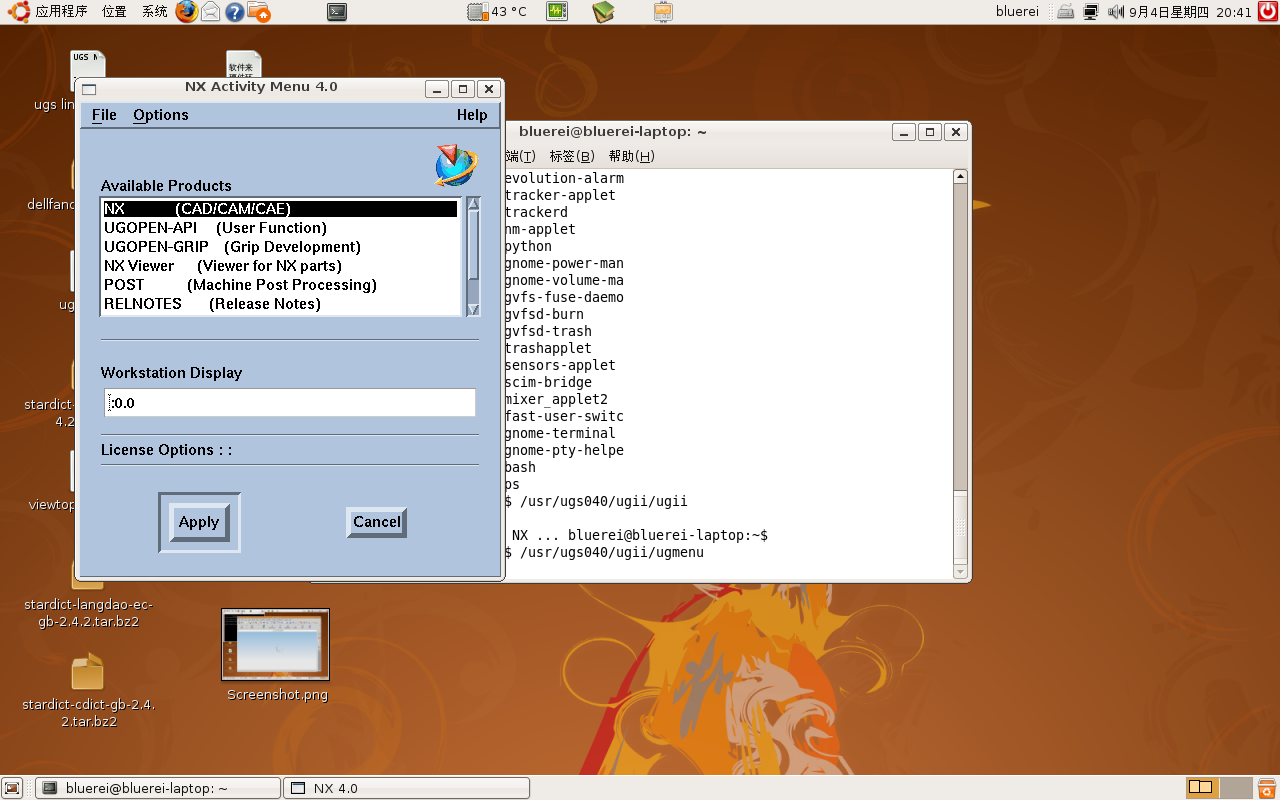Select UGOPEN-GRIP (Grip Development) product
Screen dimensions: 1280x800
pyautogui.click(x=280, y=247)
